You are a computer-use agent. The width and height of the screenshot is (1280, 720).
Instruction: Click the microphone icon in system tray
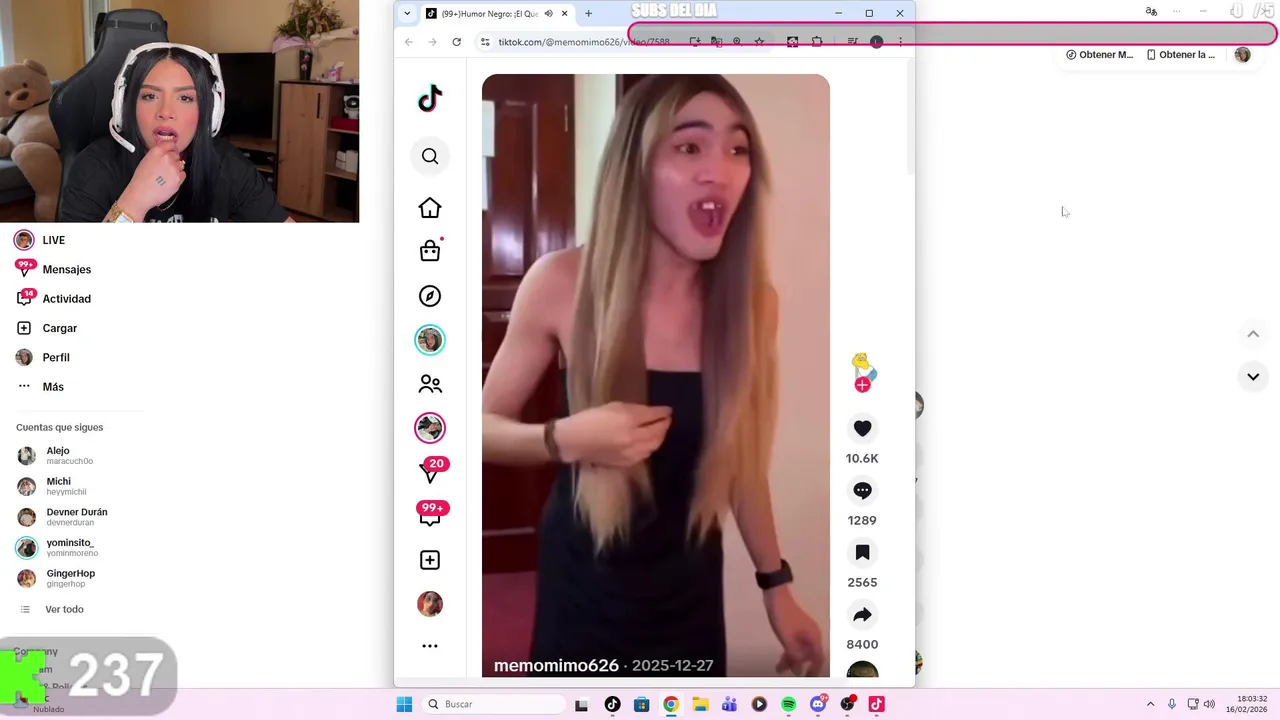pos(1172,704)
